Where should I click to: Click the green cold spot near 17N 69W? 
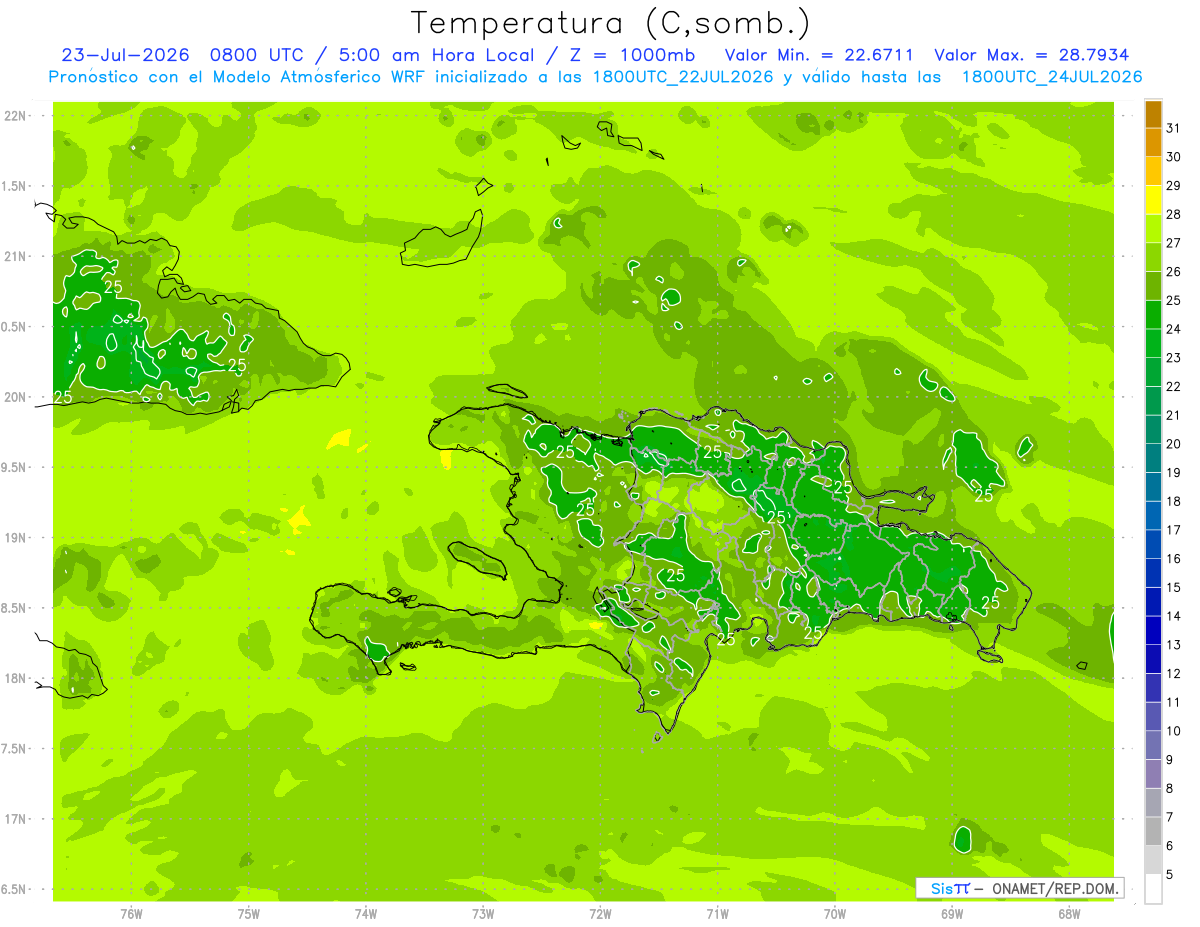click(x=963, y=837)
